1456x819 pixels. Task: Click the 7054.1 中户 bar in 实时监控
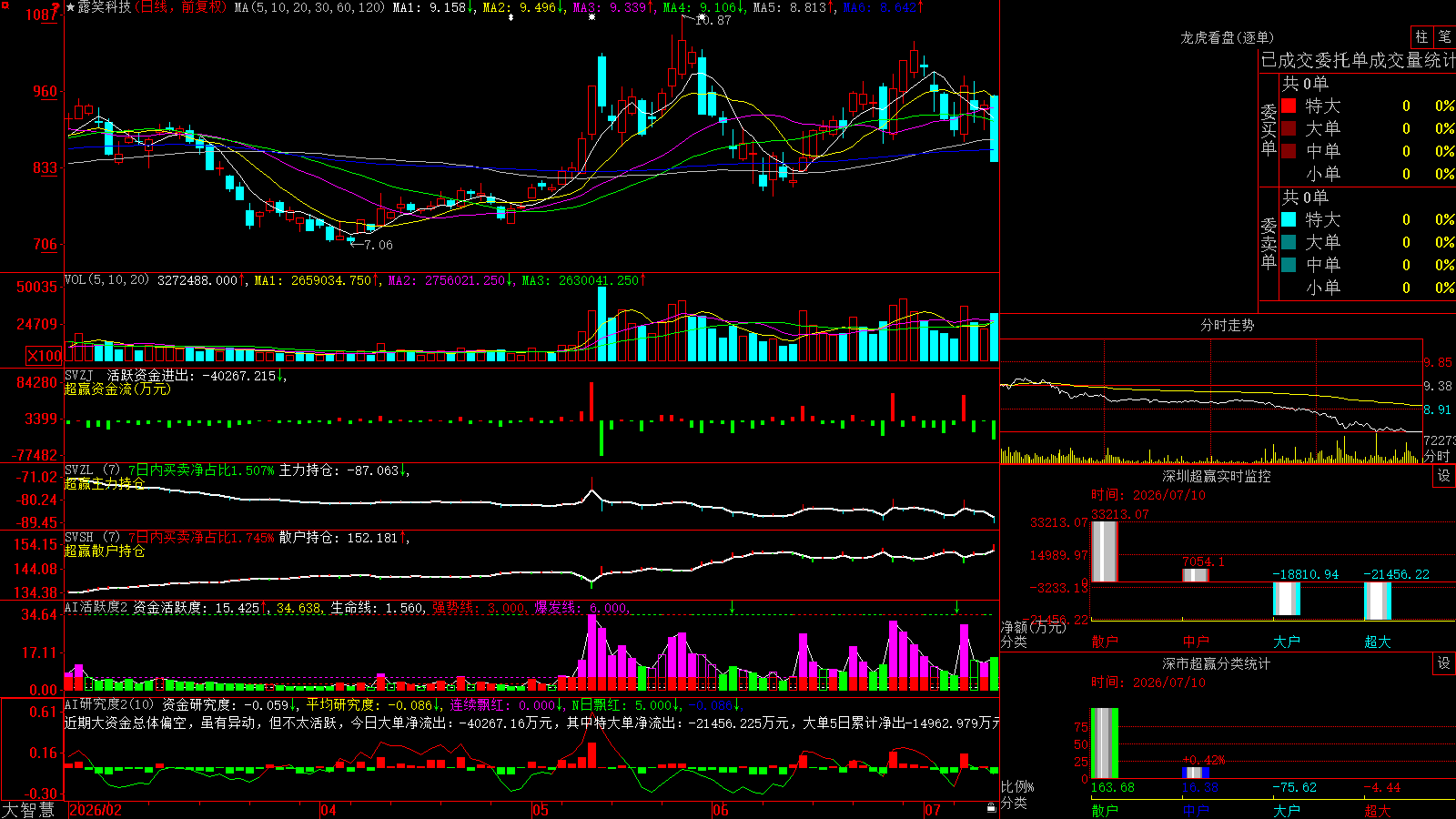click(x=1196, y=575)
